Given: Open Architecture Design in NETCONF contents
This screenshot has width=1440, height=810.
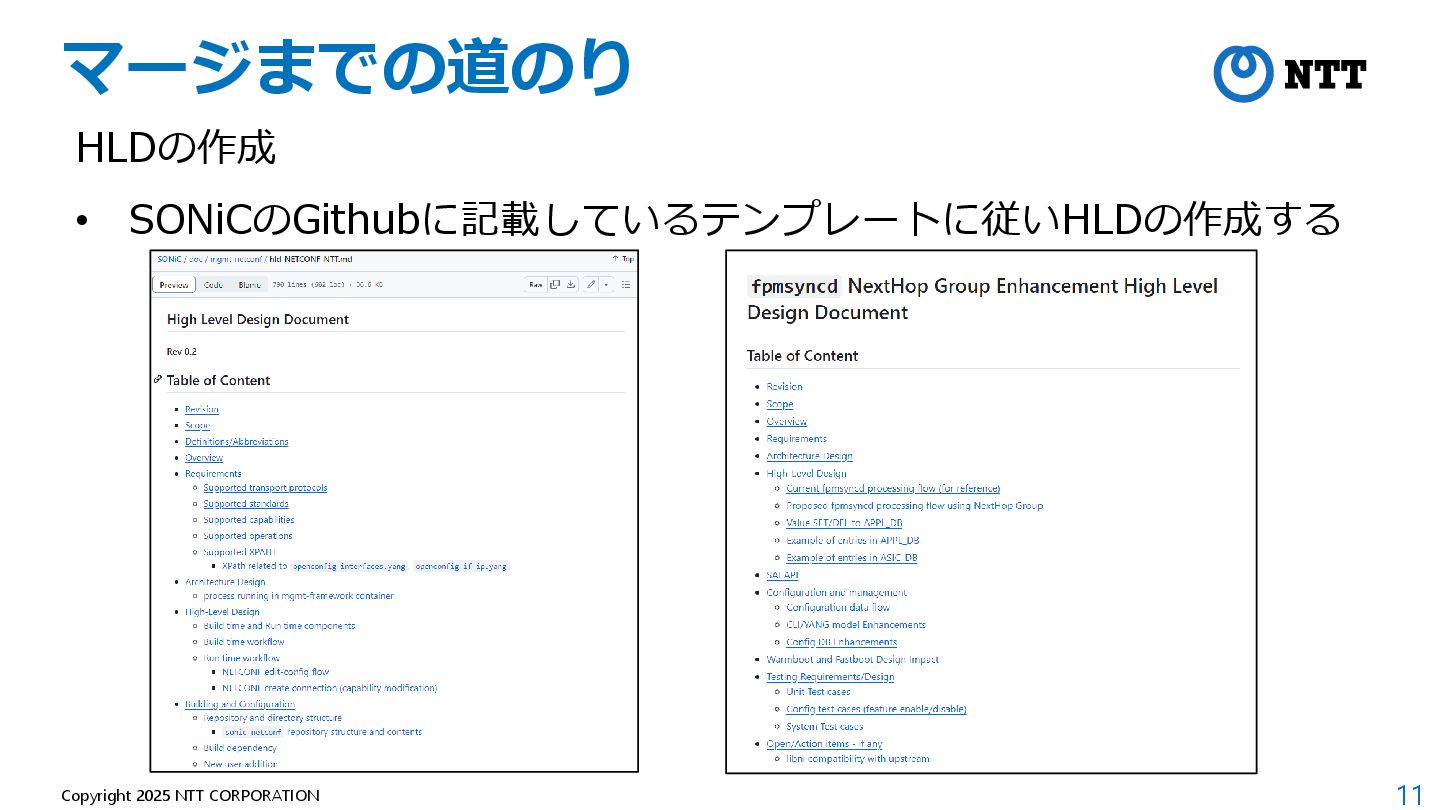Looking at the screenshot, I should click(x=225, y=582).
